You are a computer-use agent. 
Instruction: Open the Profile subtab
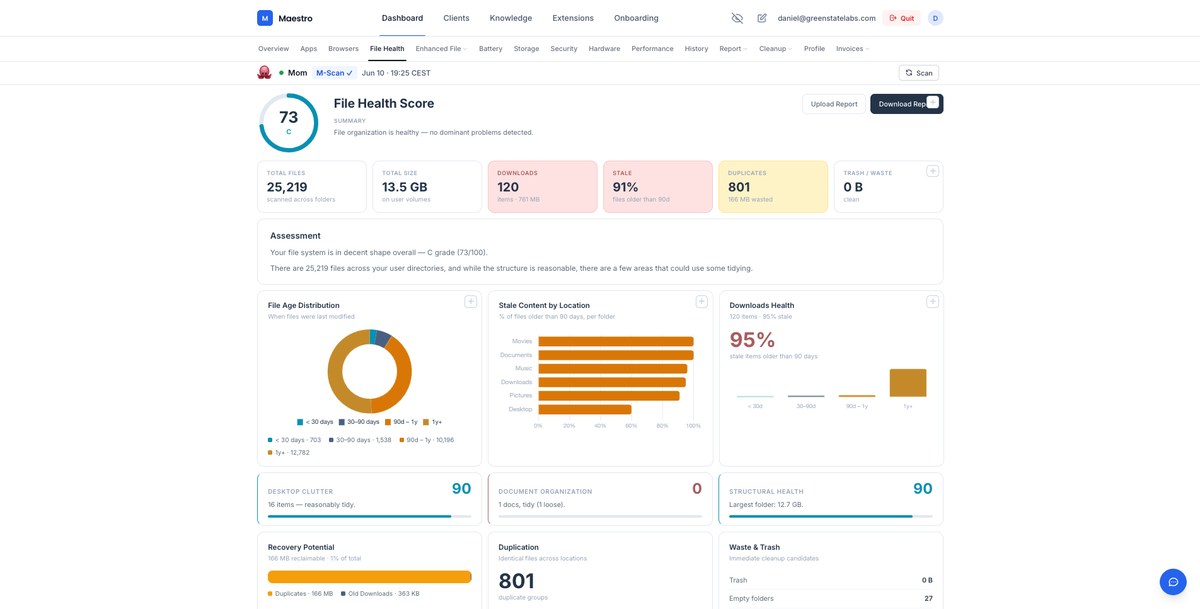[814, 49]
